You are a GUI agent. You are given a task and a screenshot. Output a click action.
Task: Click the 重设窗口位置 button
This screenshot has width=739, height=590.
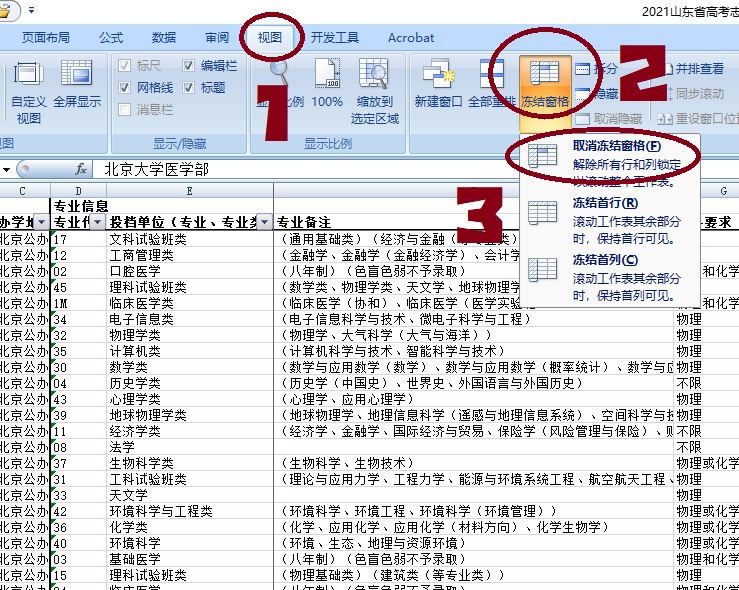[x=698, y=119]
